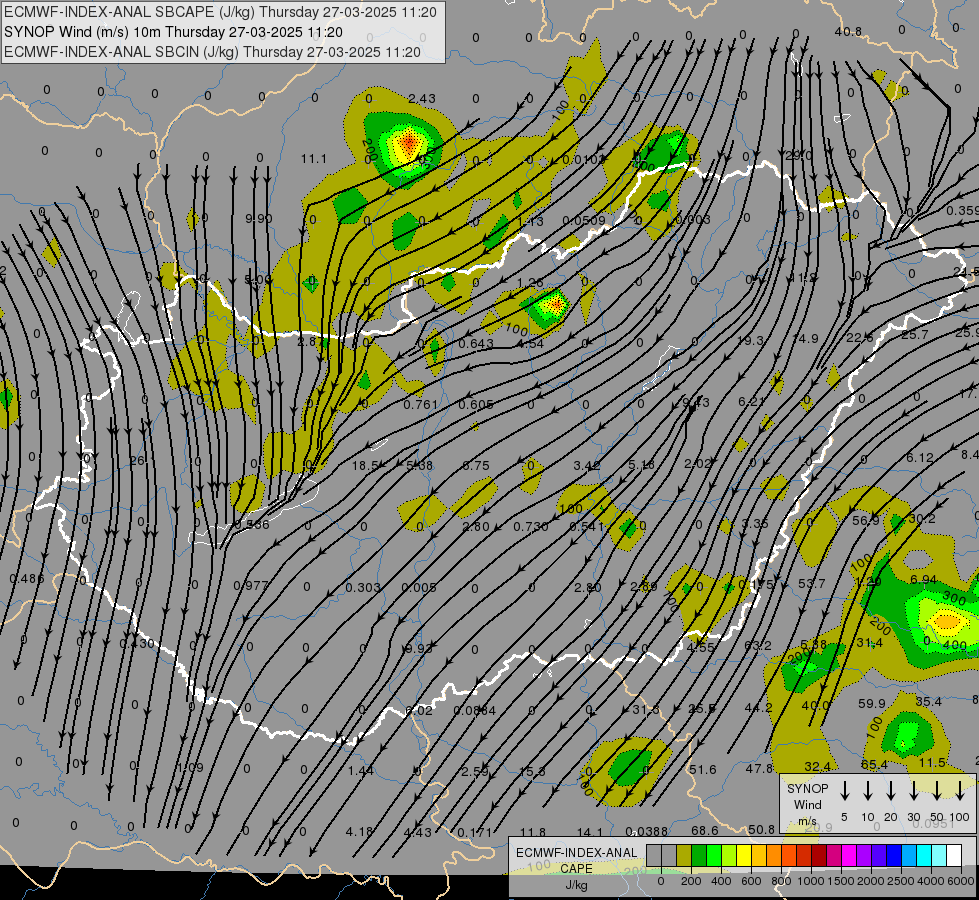Click the '65.4' value on map

click(x=874, y=764)
